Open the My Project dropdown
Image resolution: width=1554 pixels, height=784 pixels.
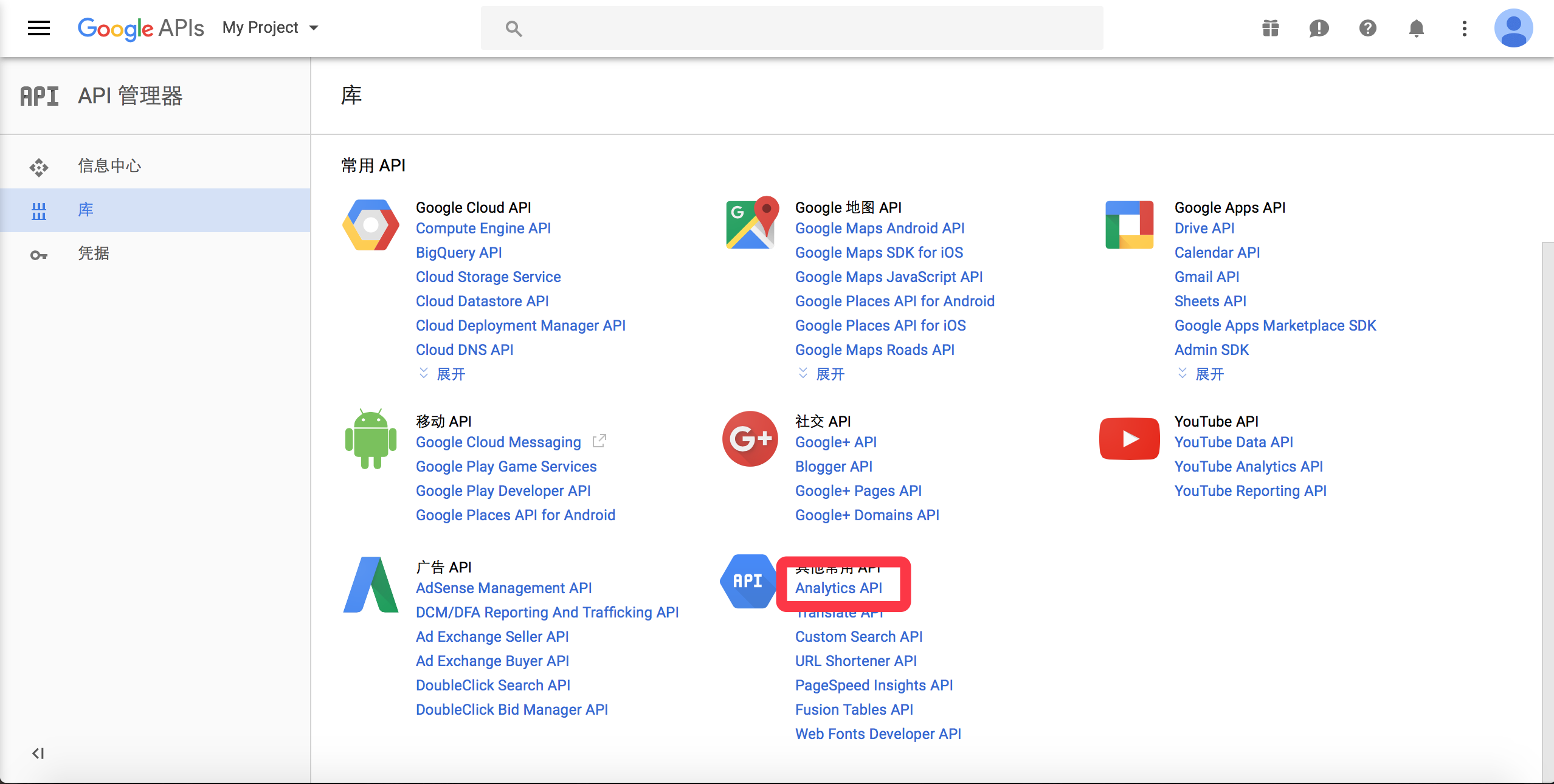[x=271, y=28]
